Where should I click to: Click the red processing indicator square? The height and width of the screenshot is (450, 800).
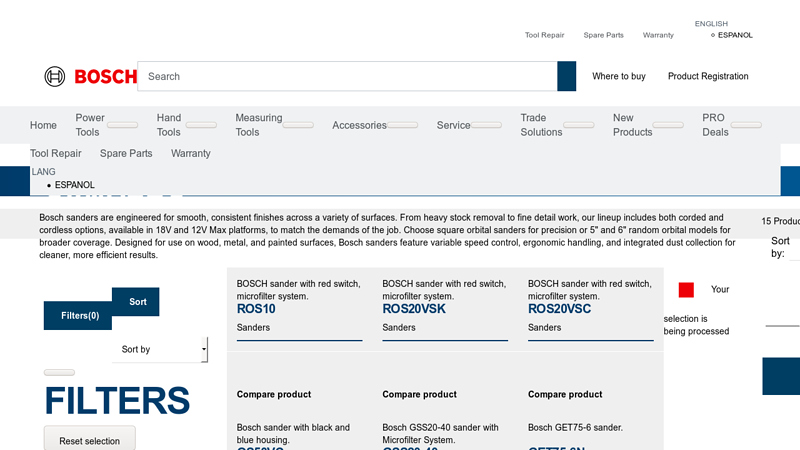(x=686, y=290)
